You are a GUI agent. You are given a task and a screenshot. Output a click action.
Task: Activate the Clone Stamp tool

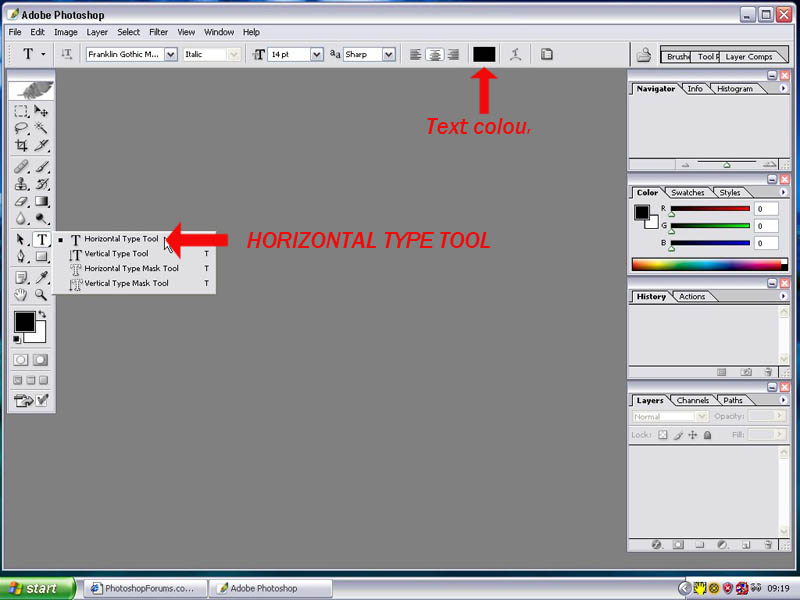21,184
